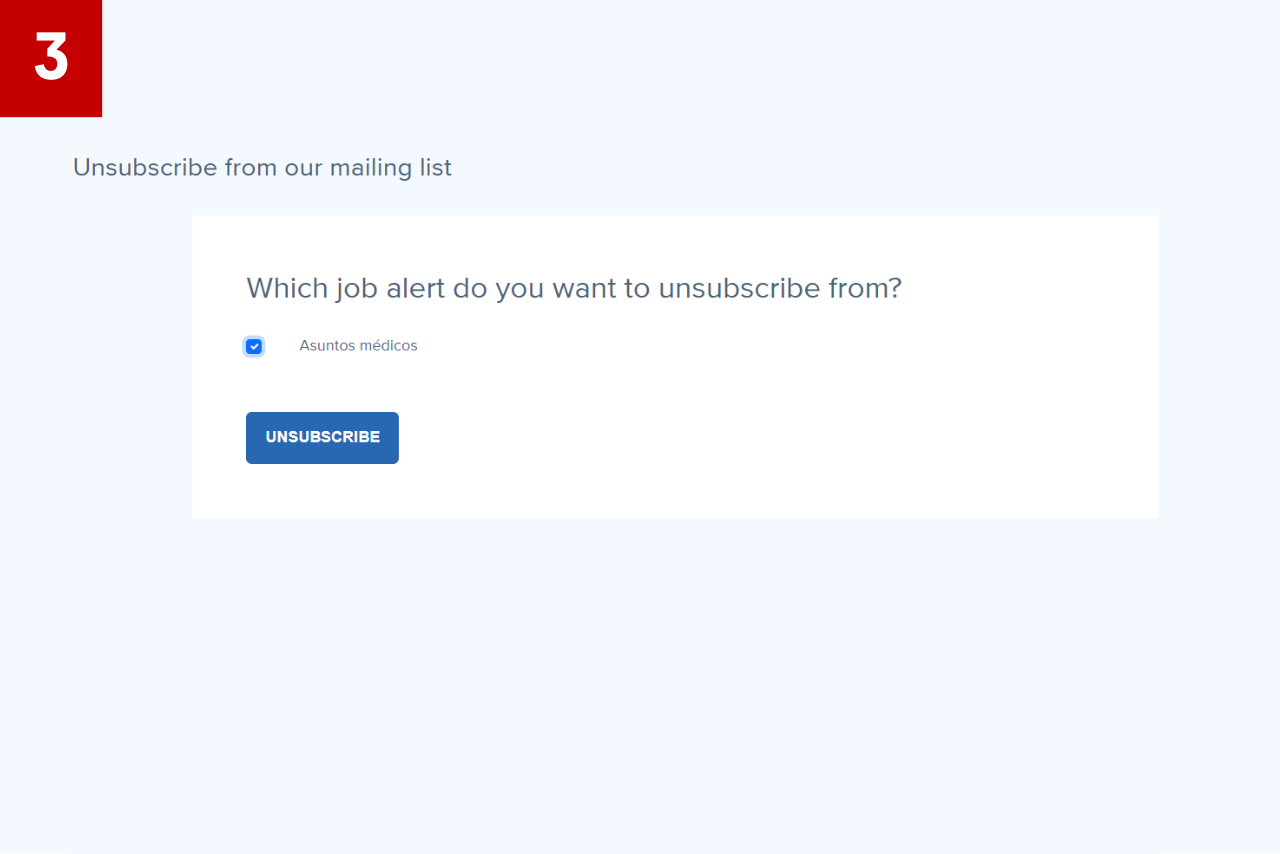Viewport: 1280px width, 854px height.
Task: Select the Asuntos médicos label text
Action: [x=358, y=346]
